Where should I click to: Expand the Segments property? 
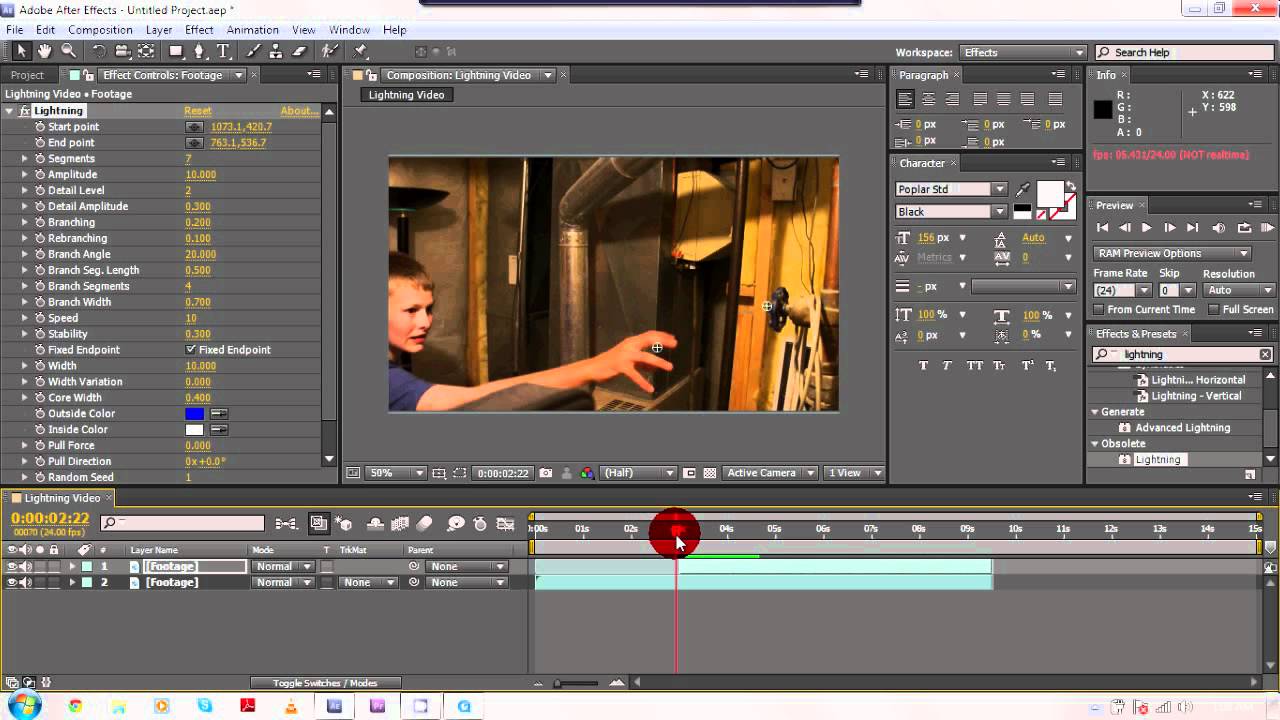tap(25, 159)
